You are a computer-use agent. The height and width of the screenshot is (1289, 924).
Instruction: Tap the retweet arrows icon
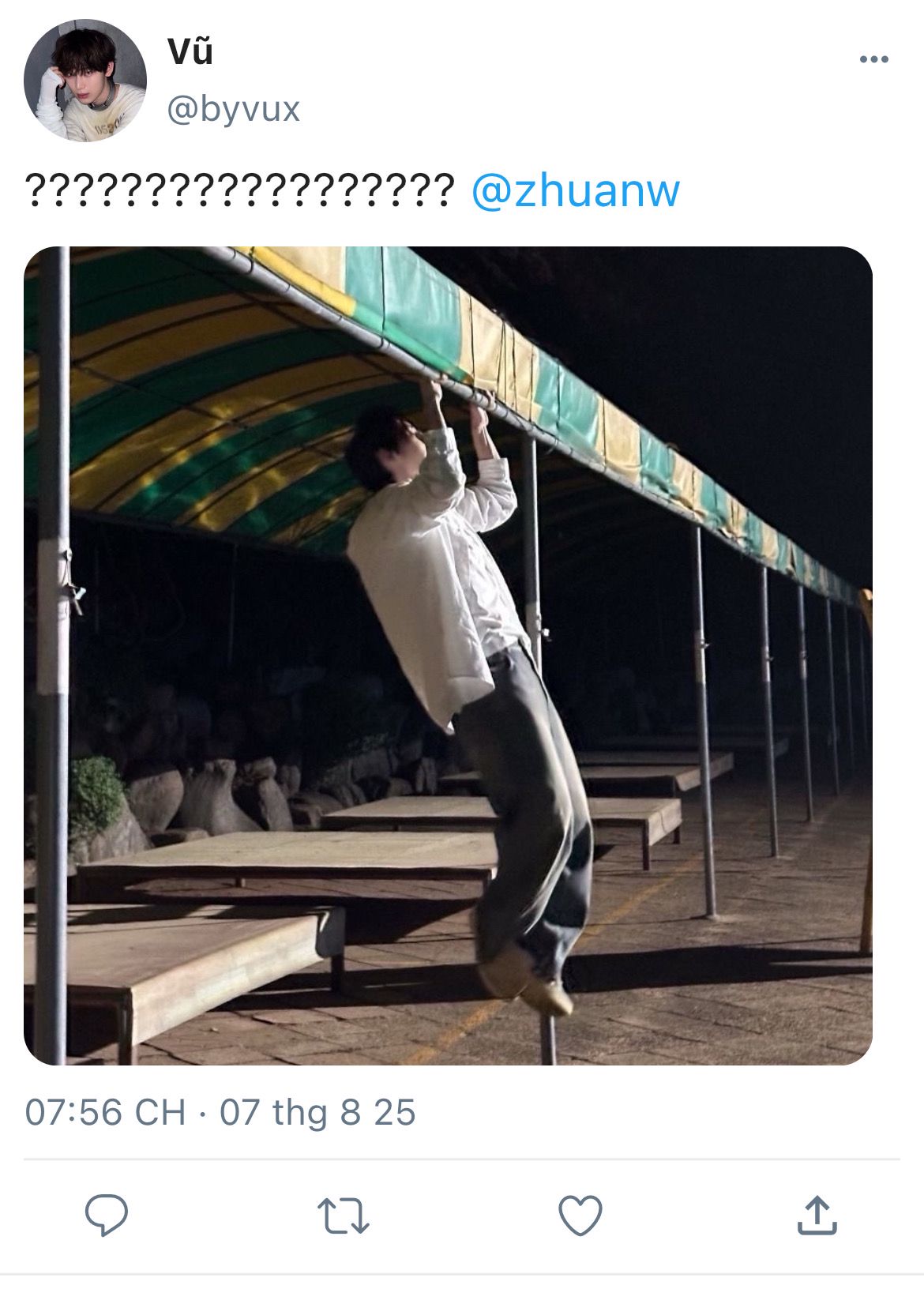[x=343, y=1216]
